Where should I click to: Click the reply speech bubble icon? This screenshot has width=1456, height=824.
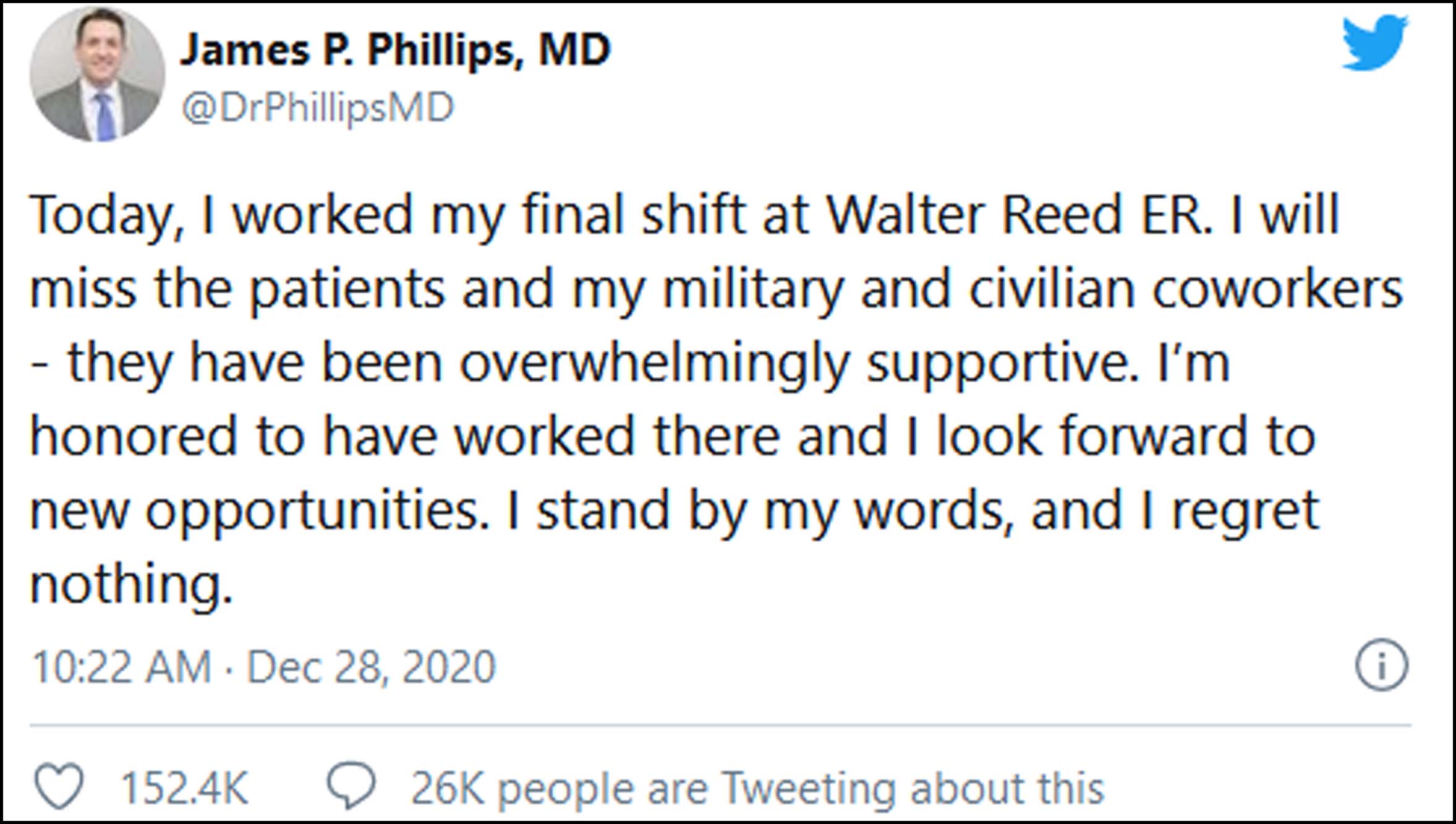351,786
